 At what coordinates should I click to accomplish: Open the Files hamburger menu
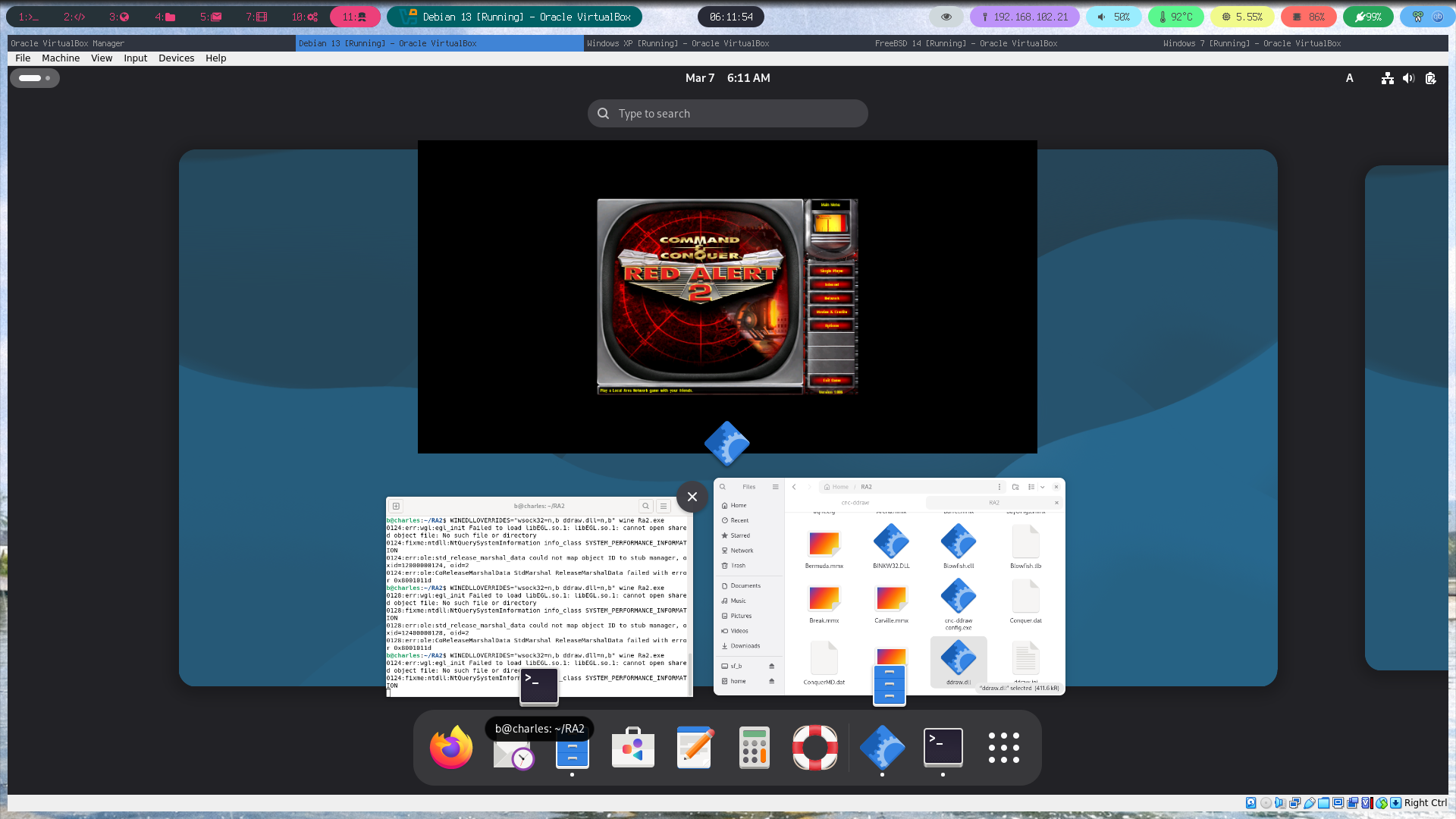click(x=775, y=487)
